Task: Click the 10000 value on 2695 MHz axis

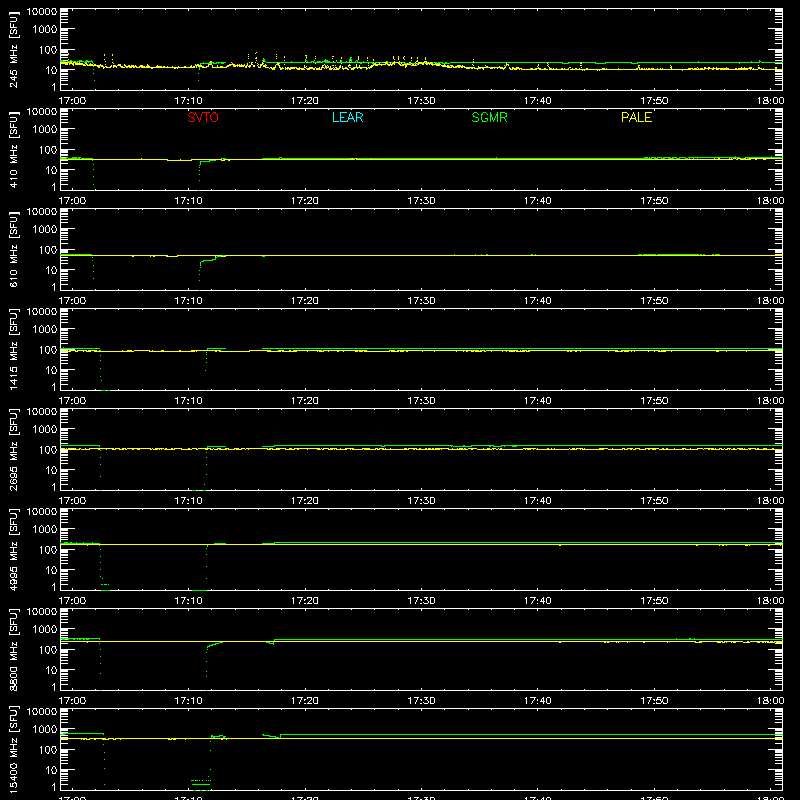Action: pyautogui.click(x=42, y=412)
